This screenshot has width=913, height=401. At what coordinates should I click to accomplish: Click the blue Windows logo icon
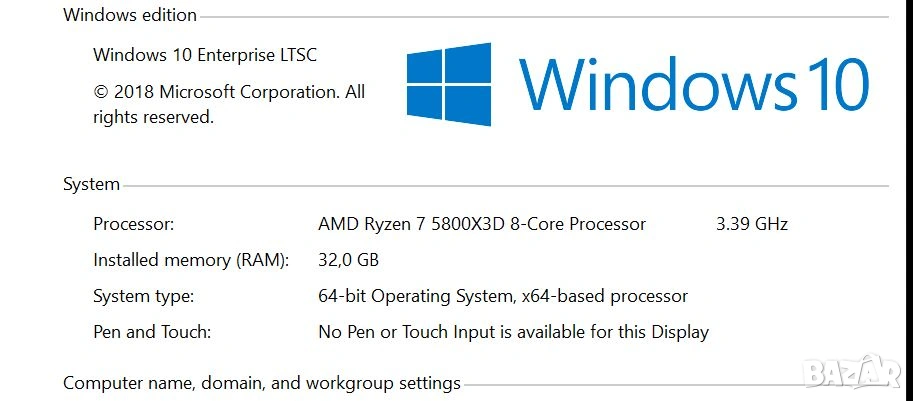tap(449, 84)
